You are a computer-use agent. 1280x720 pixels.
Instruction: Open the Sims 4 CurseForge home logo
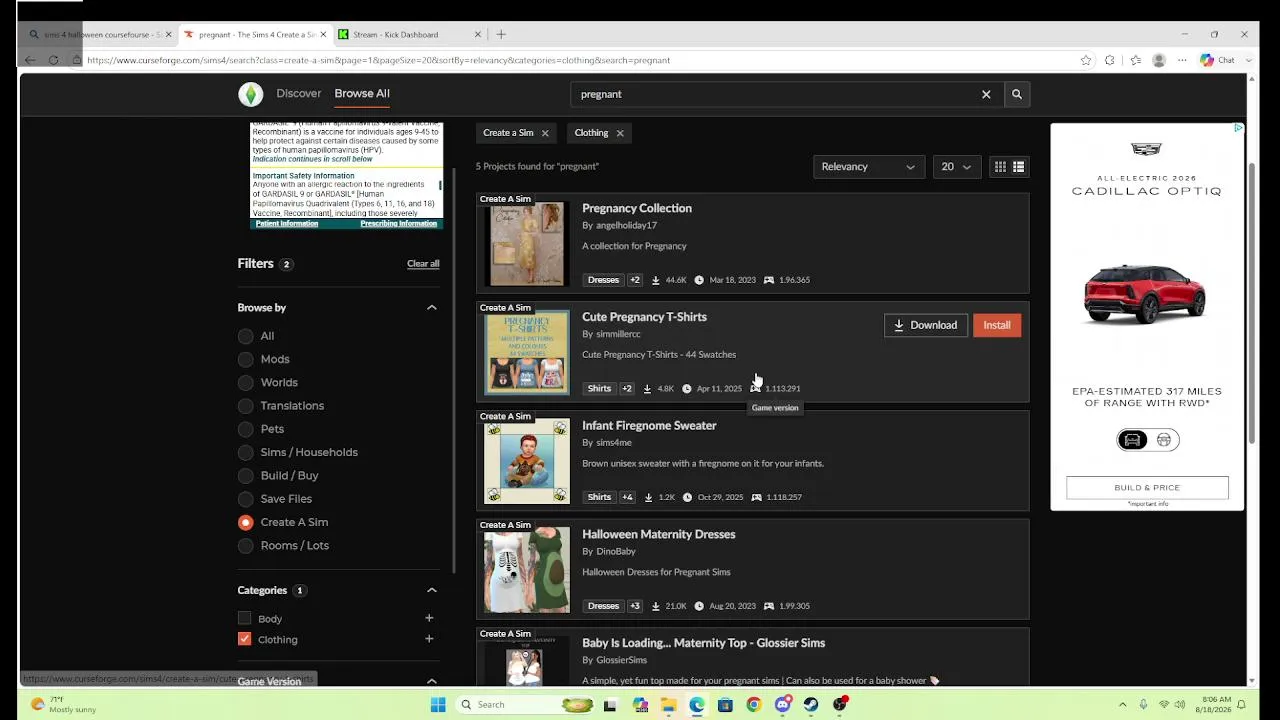250,94
